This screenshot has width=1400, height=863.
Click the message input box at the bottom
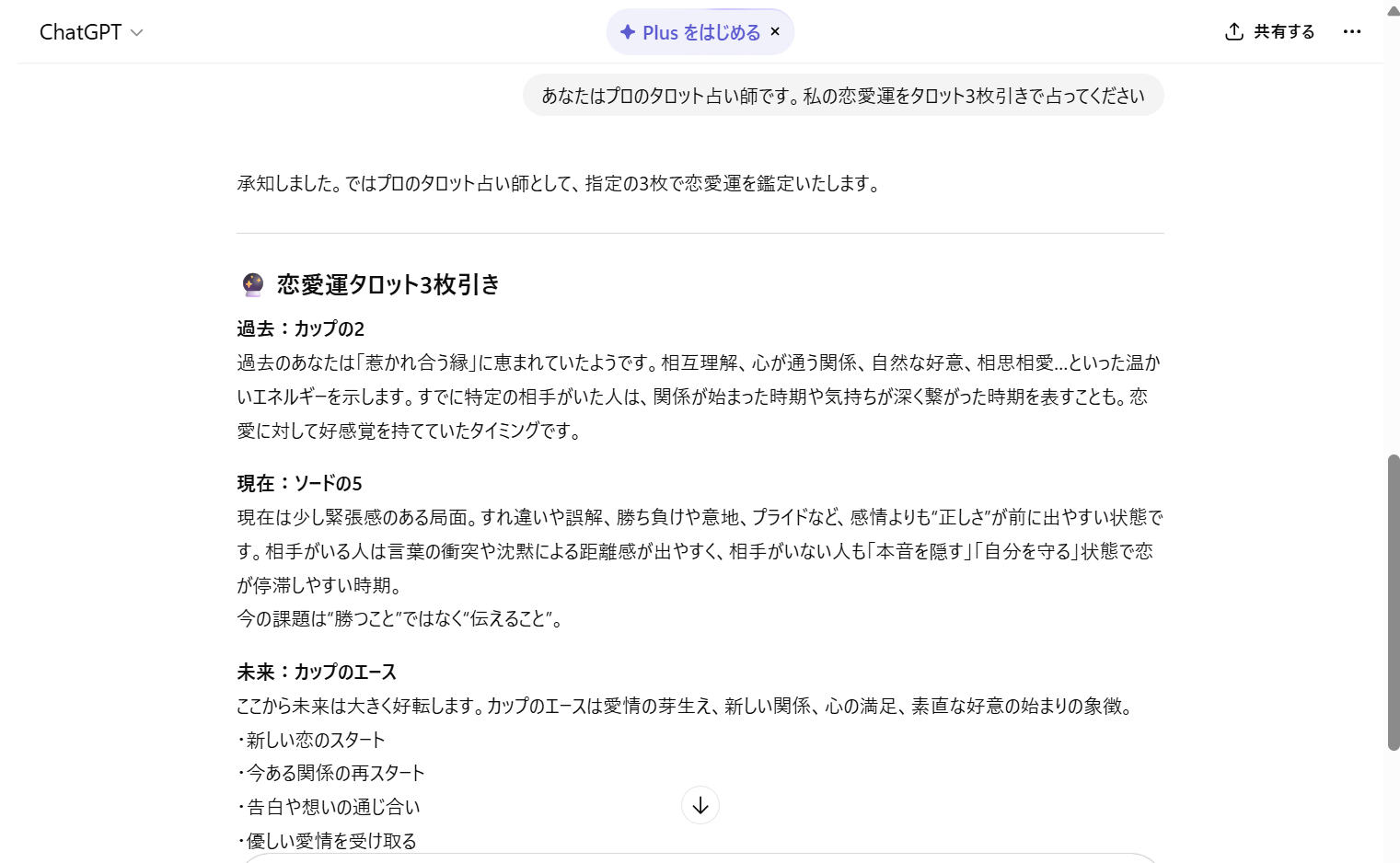coord(700,859)
